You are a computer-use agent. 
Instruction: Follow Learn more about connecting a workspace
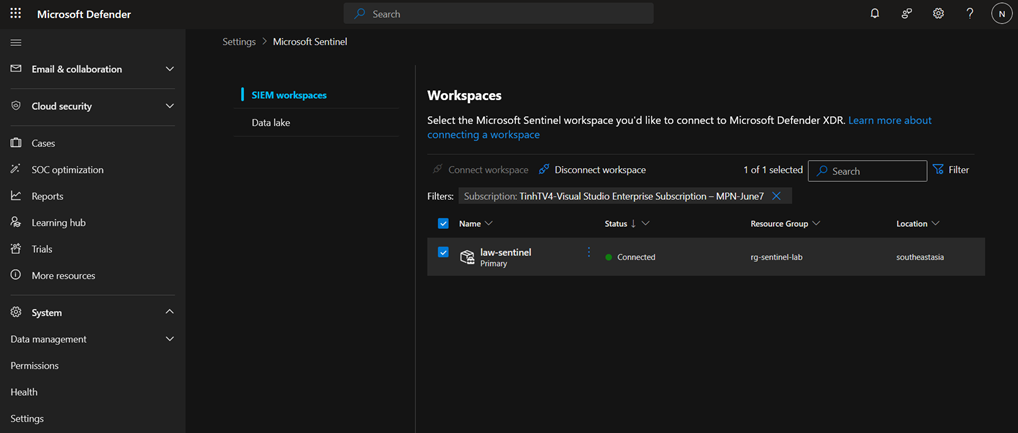coord(679,128)
